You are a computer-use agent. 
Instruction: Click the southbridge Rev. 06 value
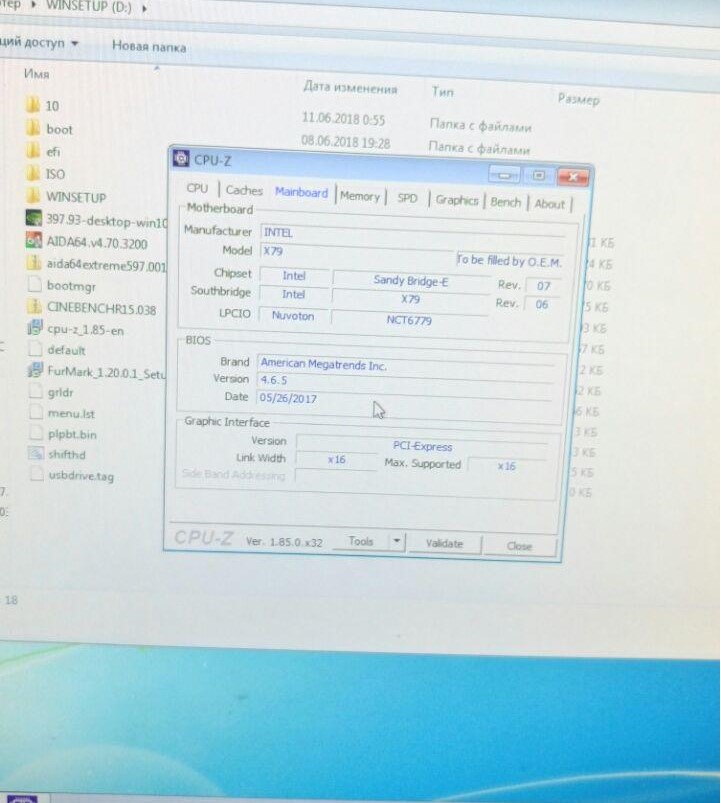[542, 305]
